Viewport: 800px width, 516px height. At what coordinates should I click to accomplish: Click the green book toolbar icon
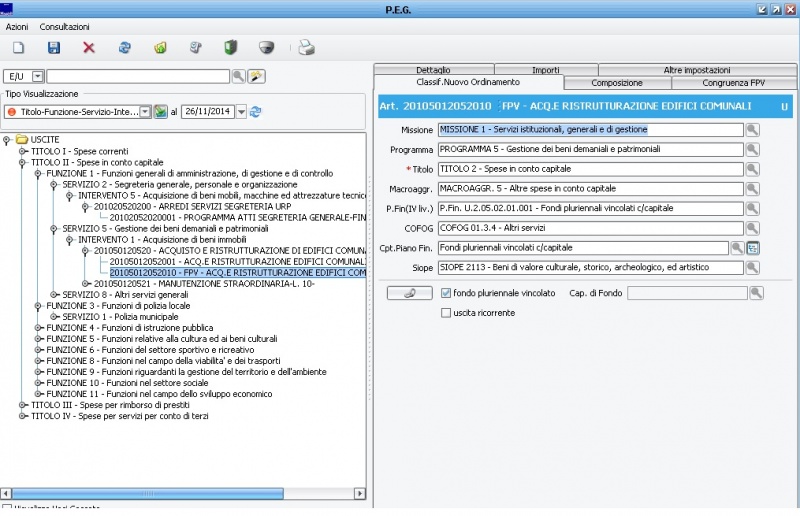tap(231, 47)
